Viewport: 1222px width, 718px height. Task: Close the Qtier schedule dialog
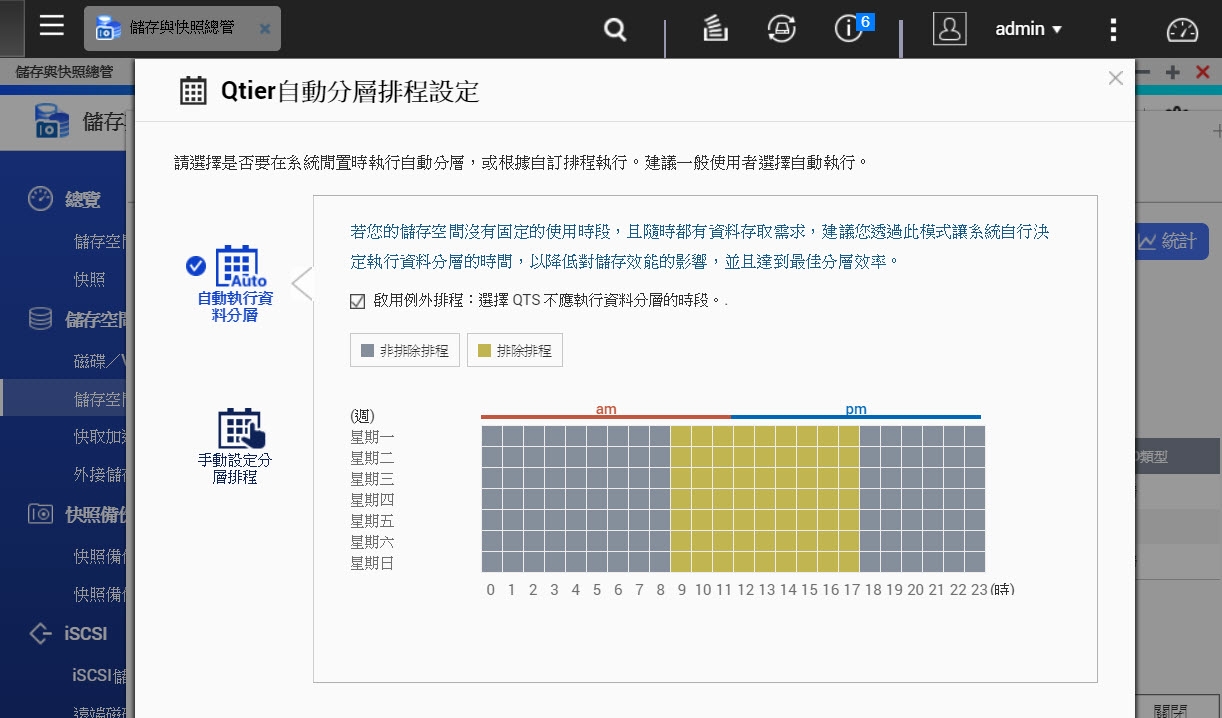[x=1116, y=78]
